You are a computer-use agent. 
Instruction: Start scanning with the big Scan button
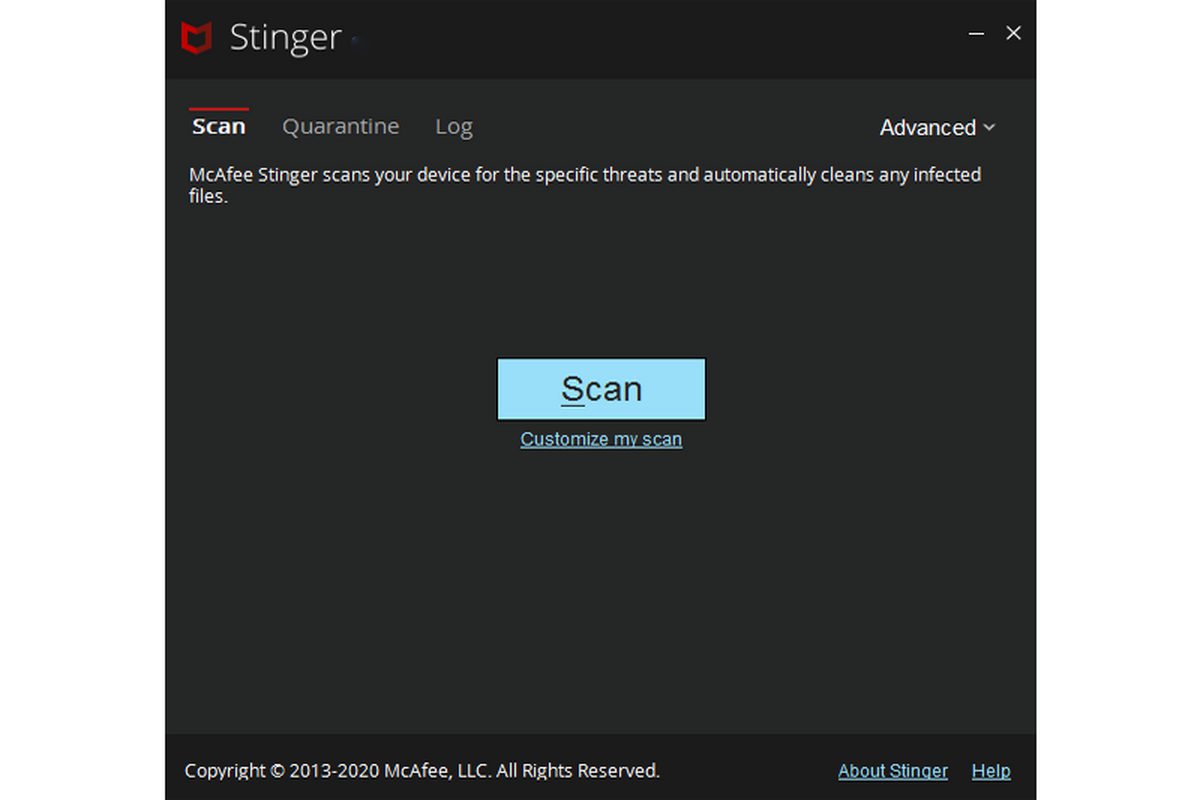point(601,389)
